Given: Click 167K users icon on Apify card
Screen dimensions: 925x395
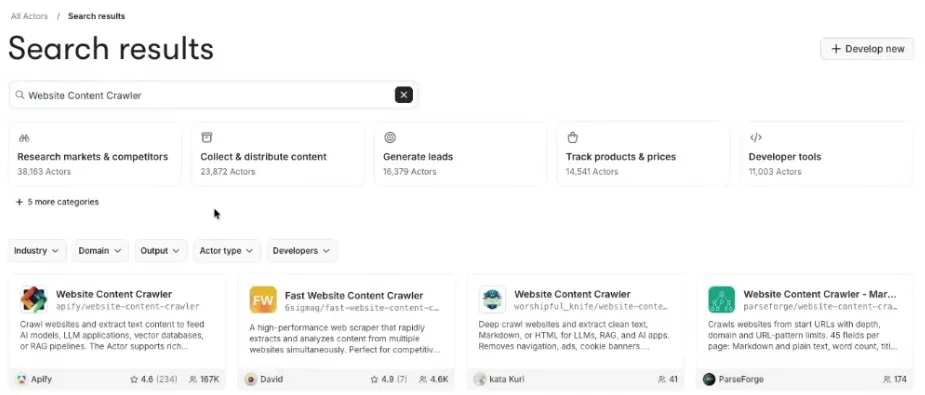Looking at the screenshot, I should (193, 379).
